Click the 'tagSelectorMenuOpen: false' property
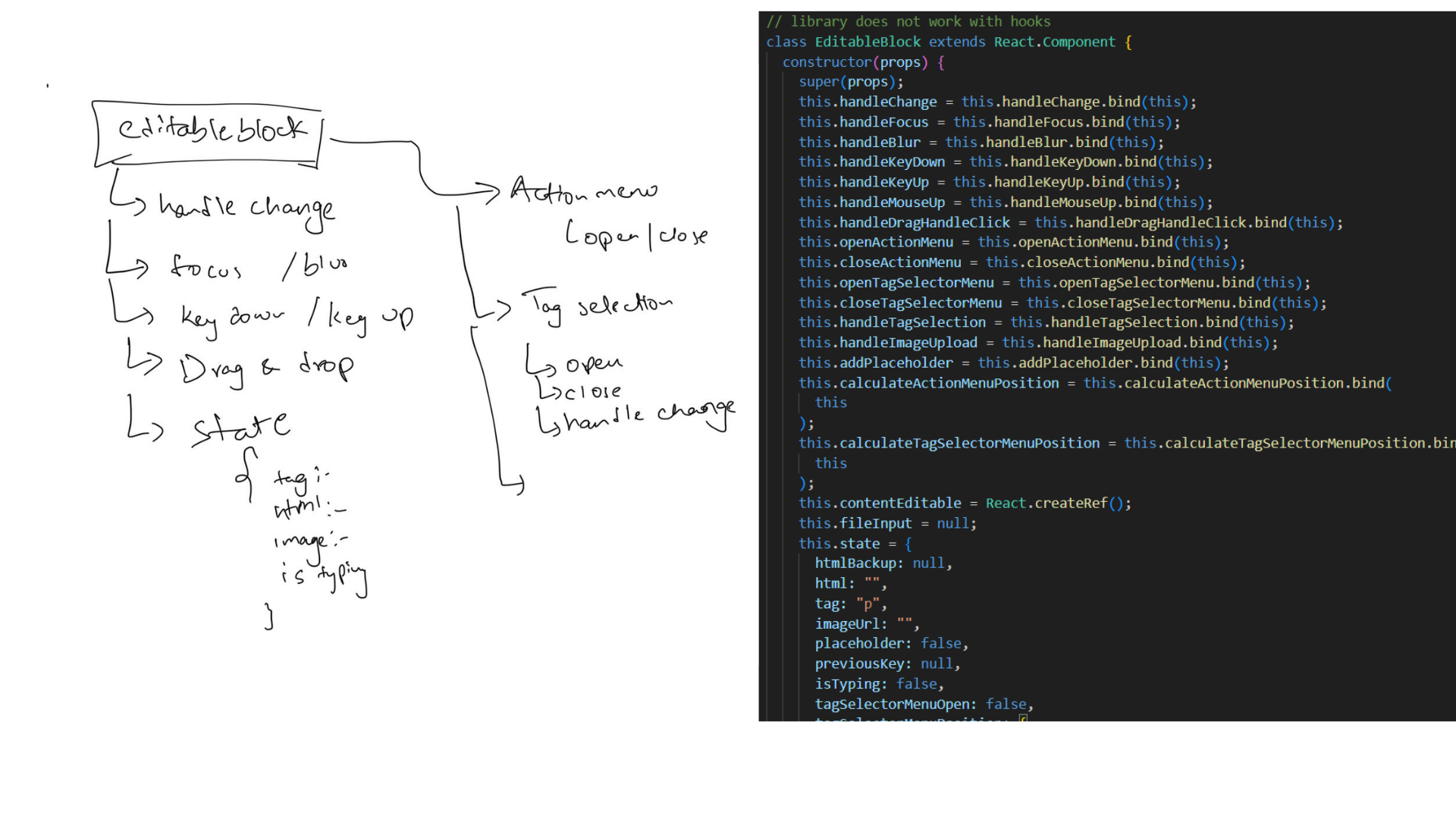 [923, 704]
